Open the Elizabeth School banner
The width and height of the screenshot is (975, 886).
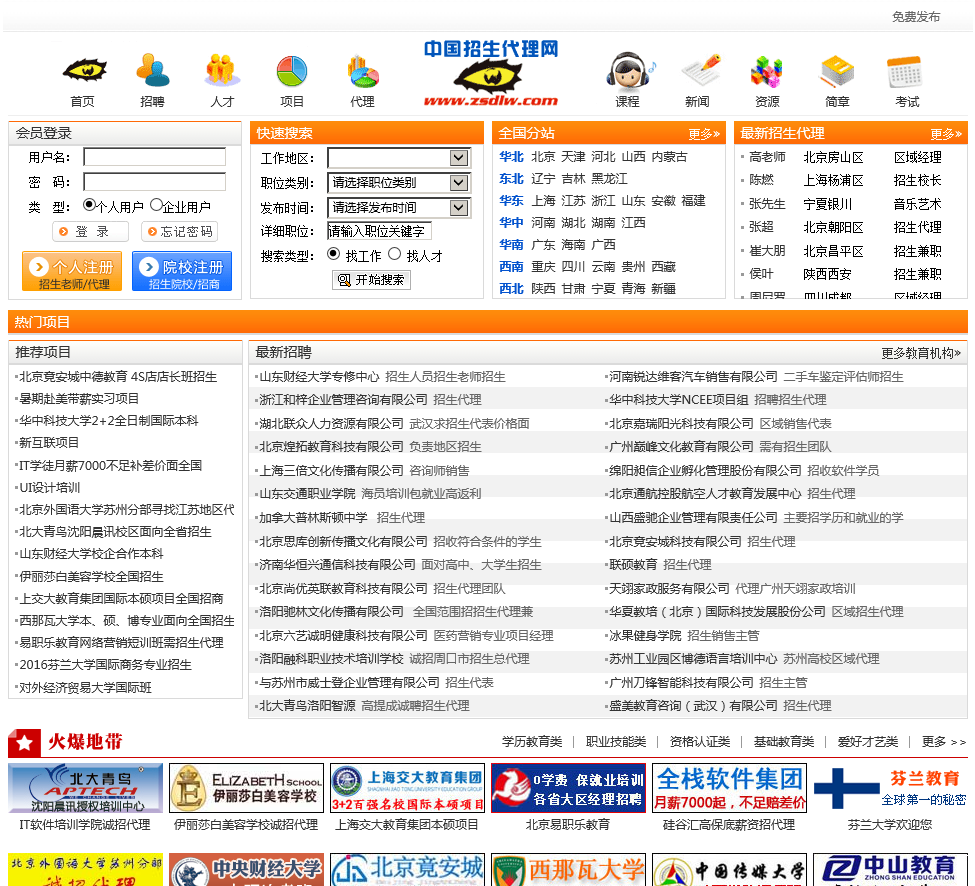tap(246, 788)
